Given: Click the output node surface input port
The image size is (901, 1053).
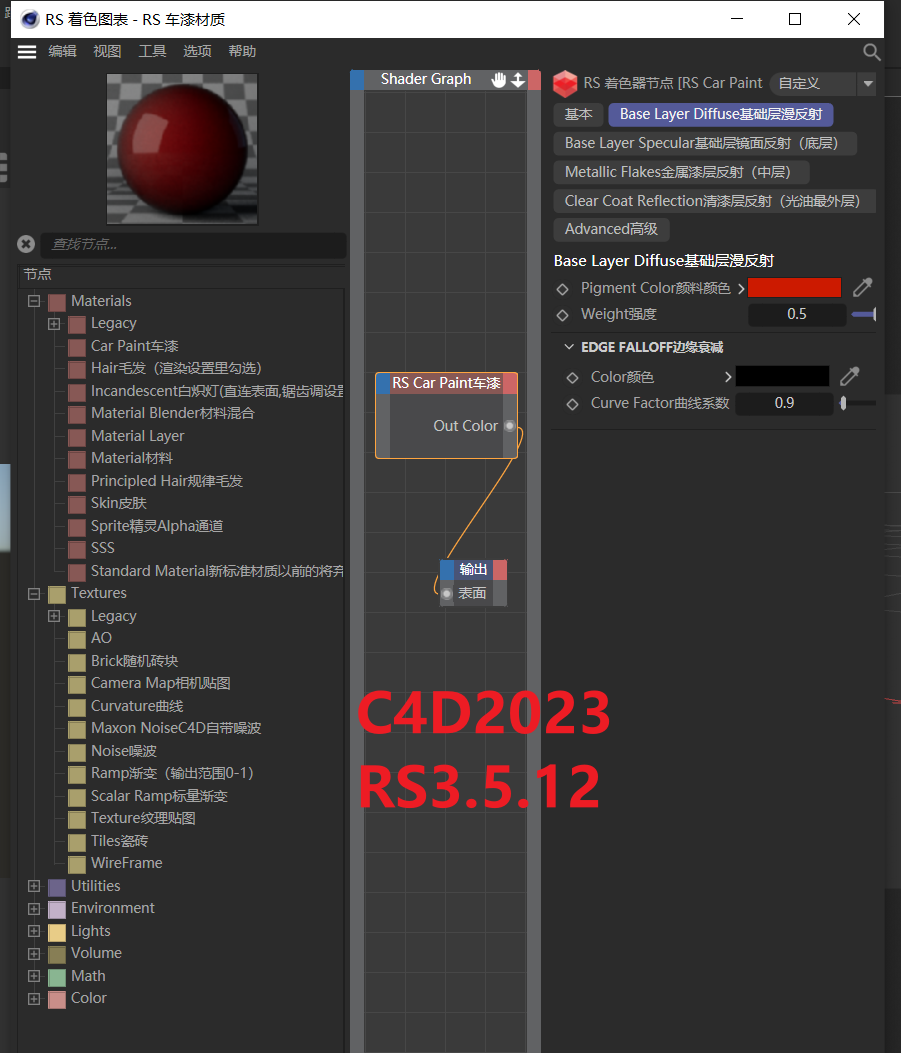Looking at the screenshot, I should [447, 594].
